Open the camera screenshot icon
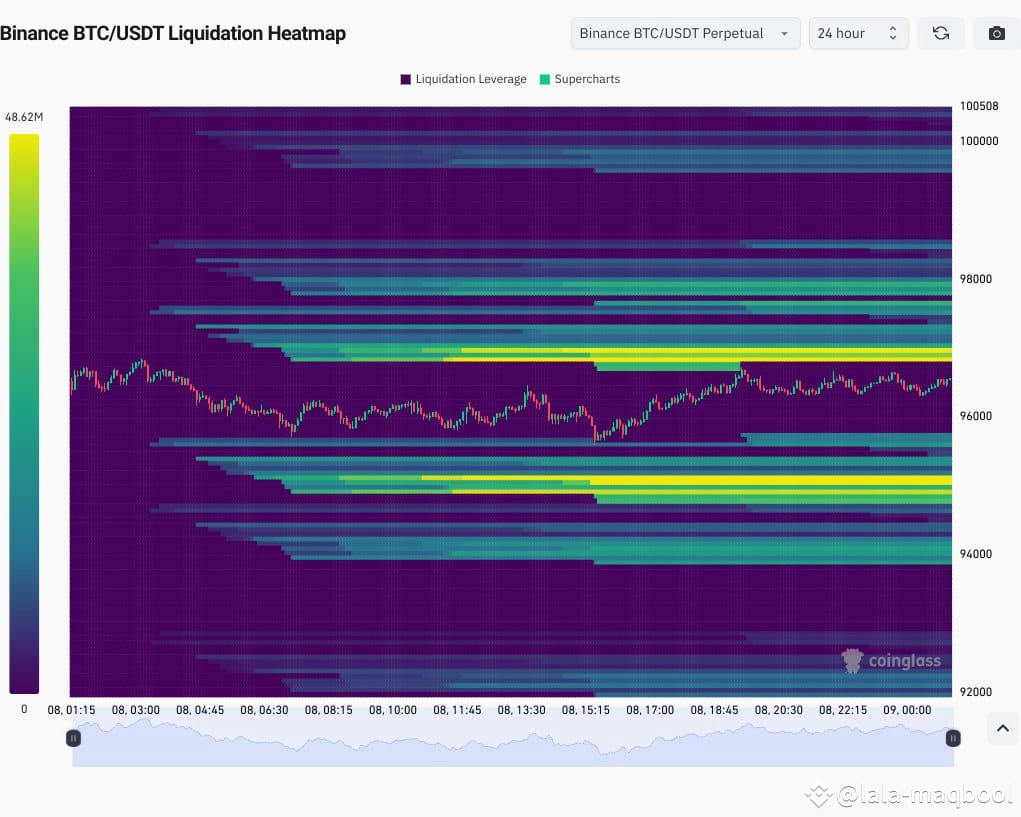The width and height of the screenshot is (1021, 817). (996, 33)
